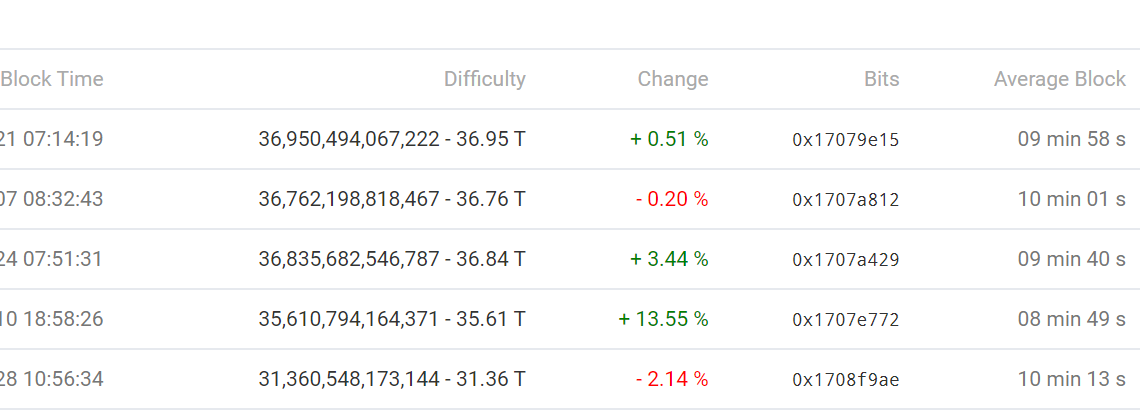Select bits value 0x17079e15
Viewport: 1140px width, 415px height.
coord(846,140)
